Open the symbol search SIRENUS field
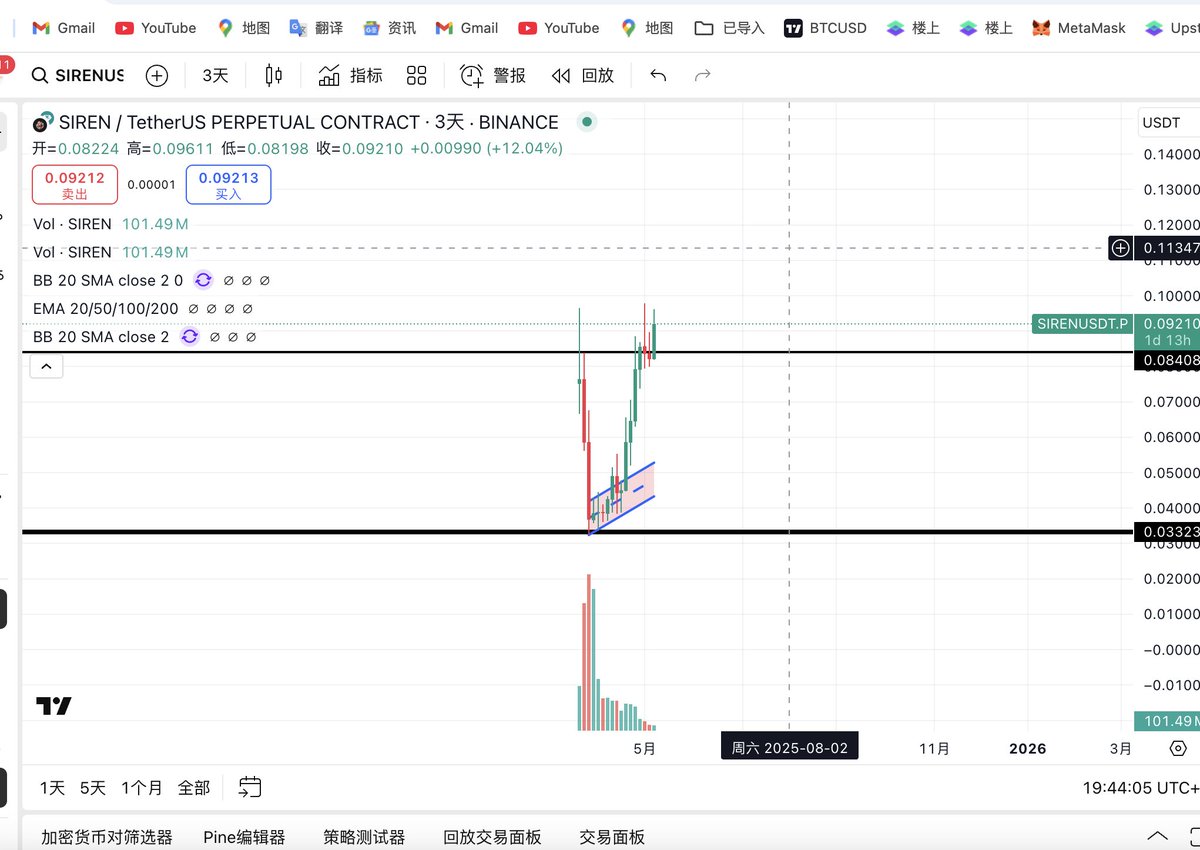The width and height of the screenshot is (1200, 850). (x=77, y=75)
